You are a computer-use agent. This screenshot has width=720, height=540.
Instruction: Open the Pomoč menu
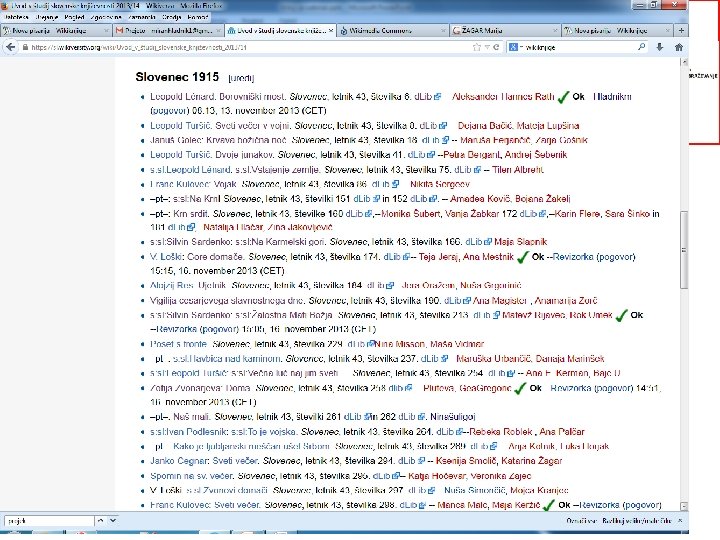tap(198, 17)
